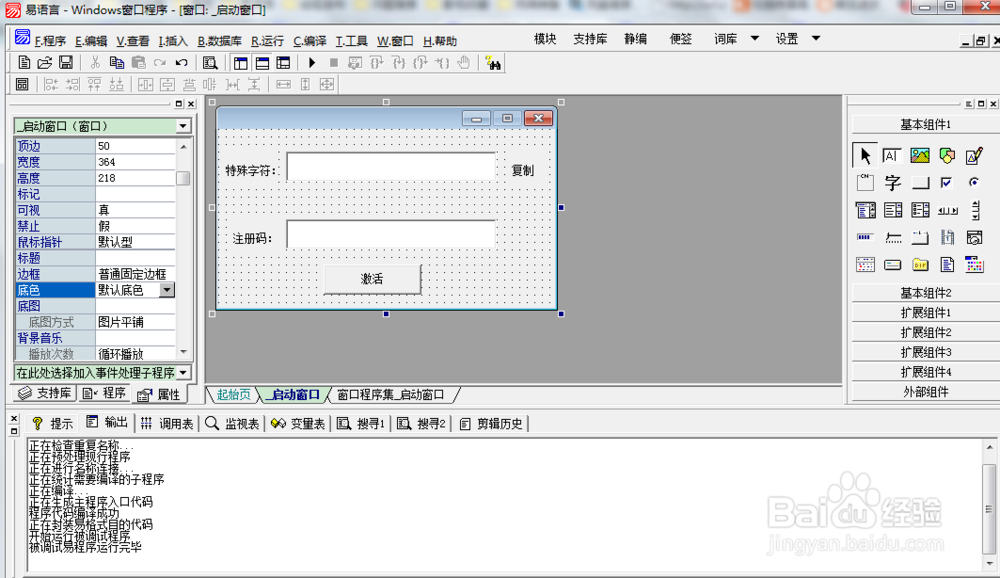Screen dimensions: 1000x578
Task: Click the 支持库 top toolbar button
Action: tap(590, 39)
